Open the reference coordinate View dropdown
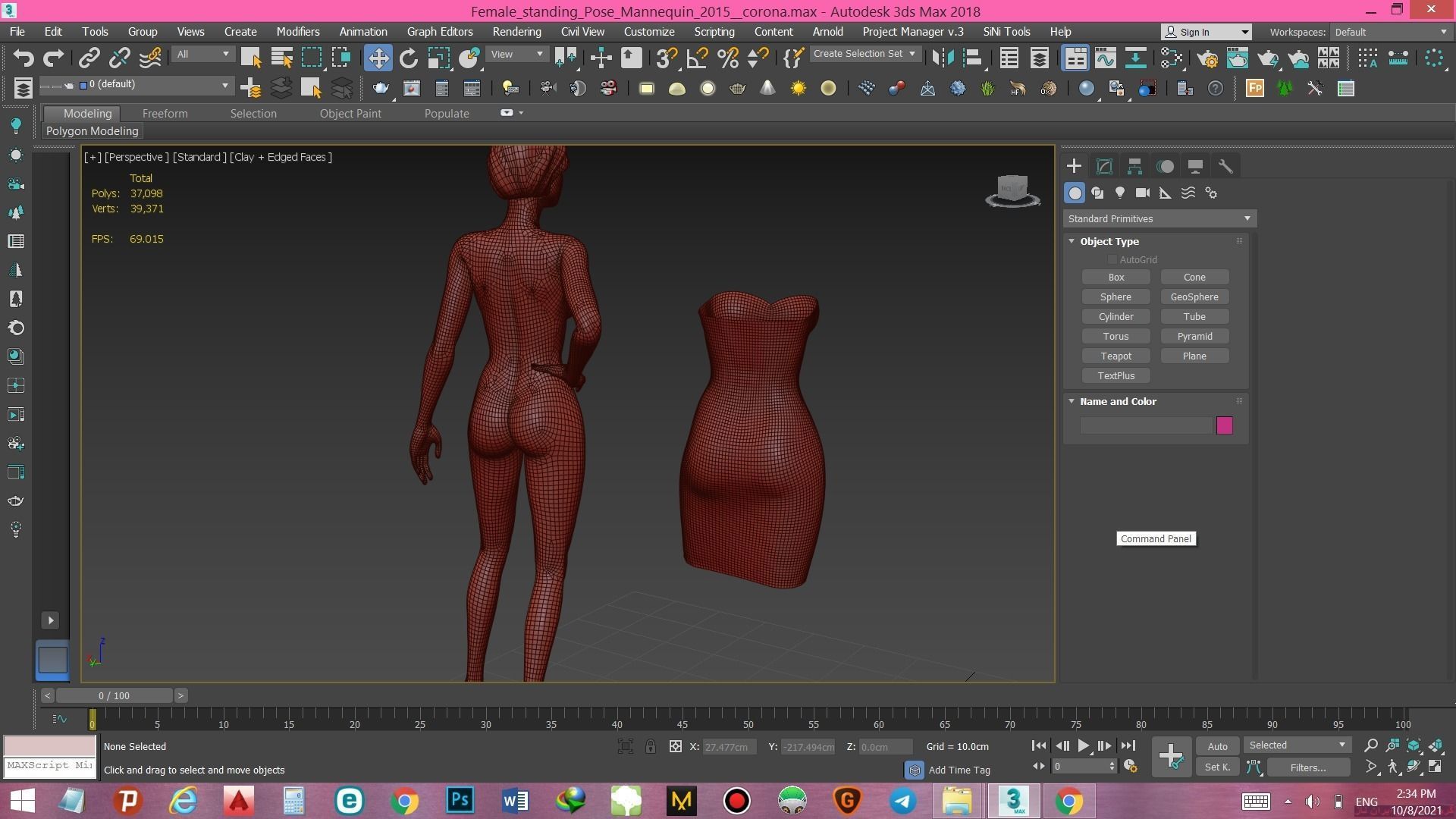This screenshot has width=1456, height=819. coord(517,54)
